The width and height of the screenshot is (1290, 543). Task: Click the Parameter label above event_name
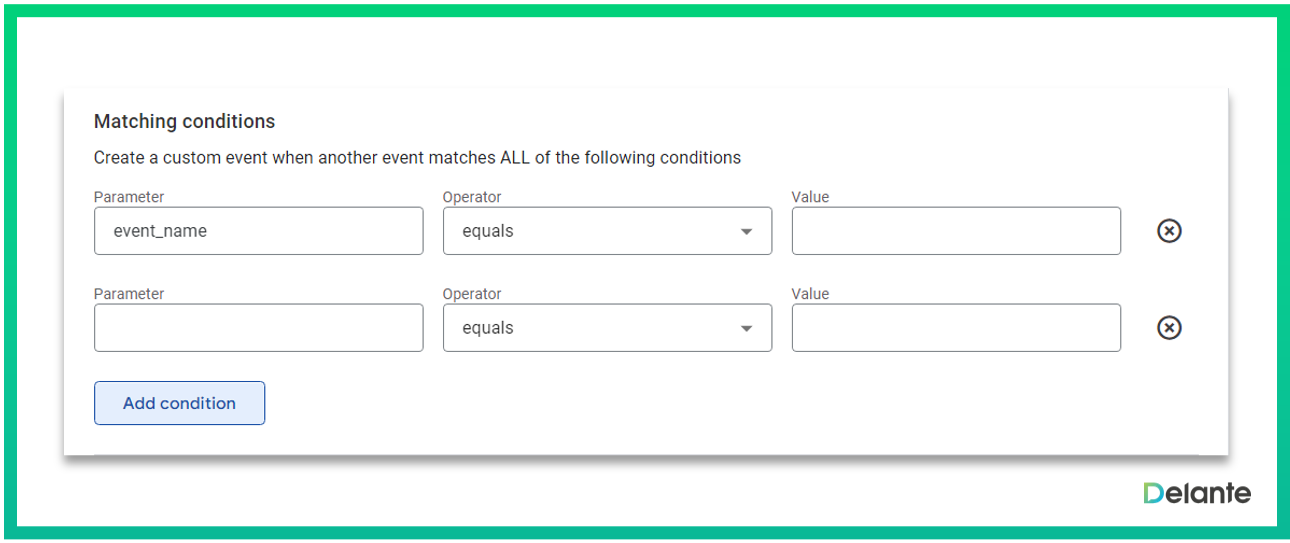129,197
